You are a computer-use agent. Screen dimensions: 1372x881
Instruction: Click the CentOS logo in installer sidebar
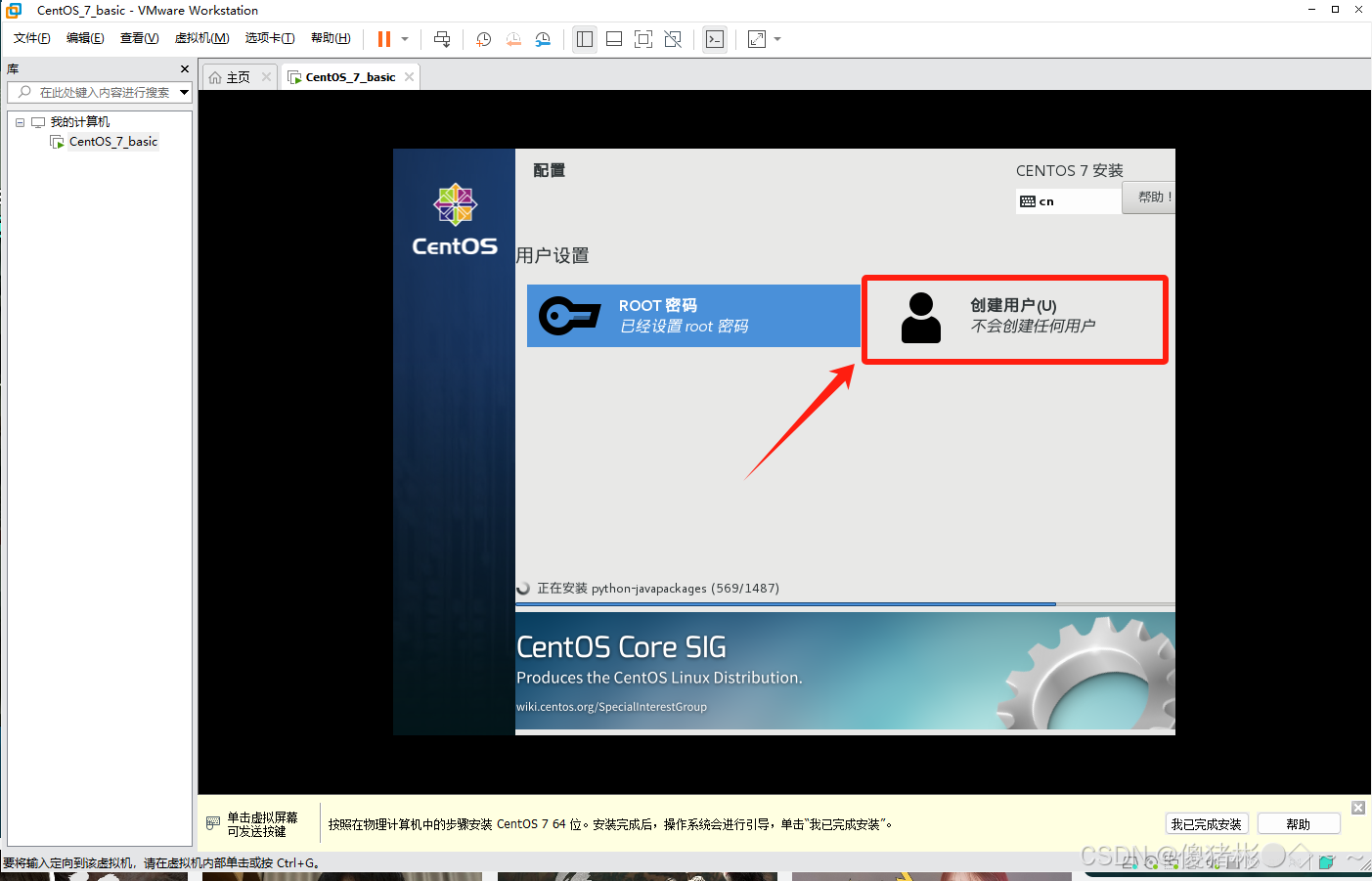455,220
